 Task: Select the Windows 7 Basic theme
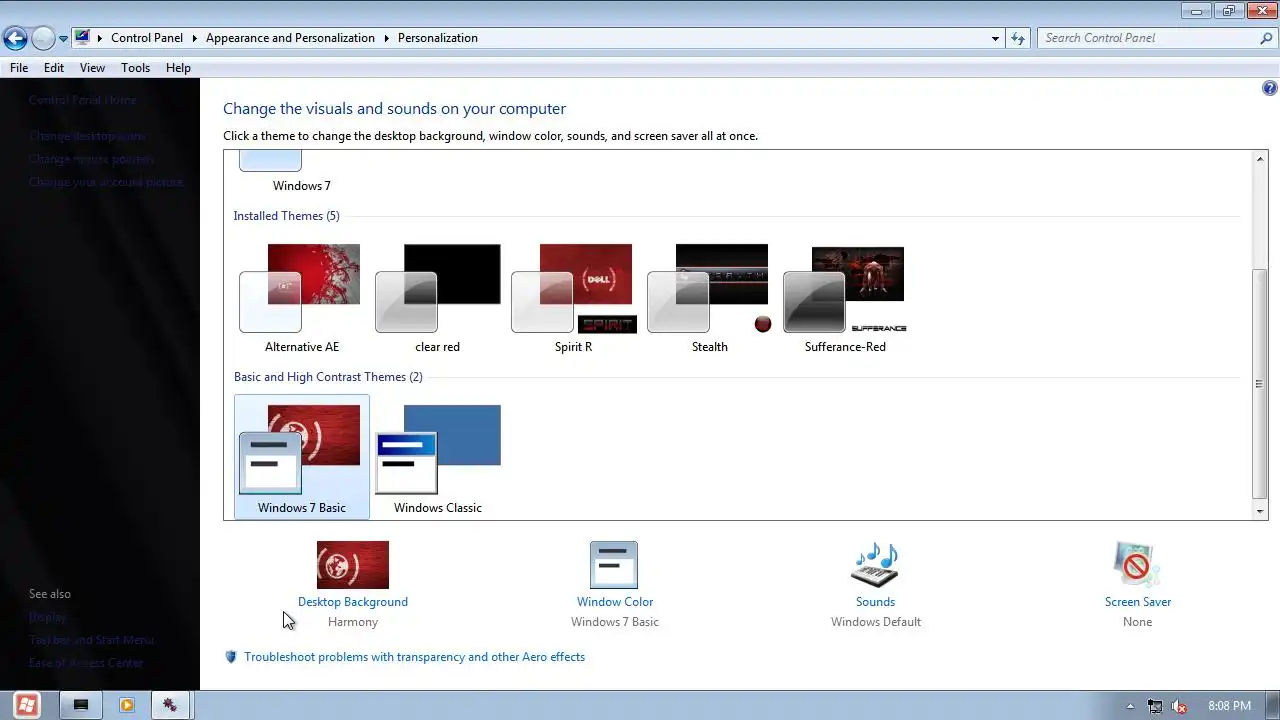click(x=301, y=457)
